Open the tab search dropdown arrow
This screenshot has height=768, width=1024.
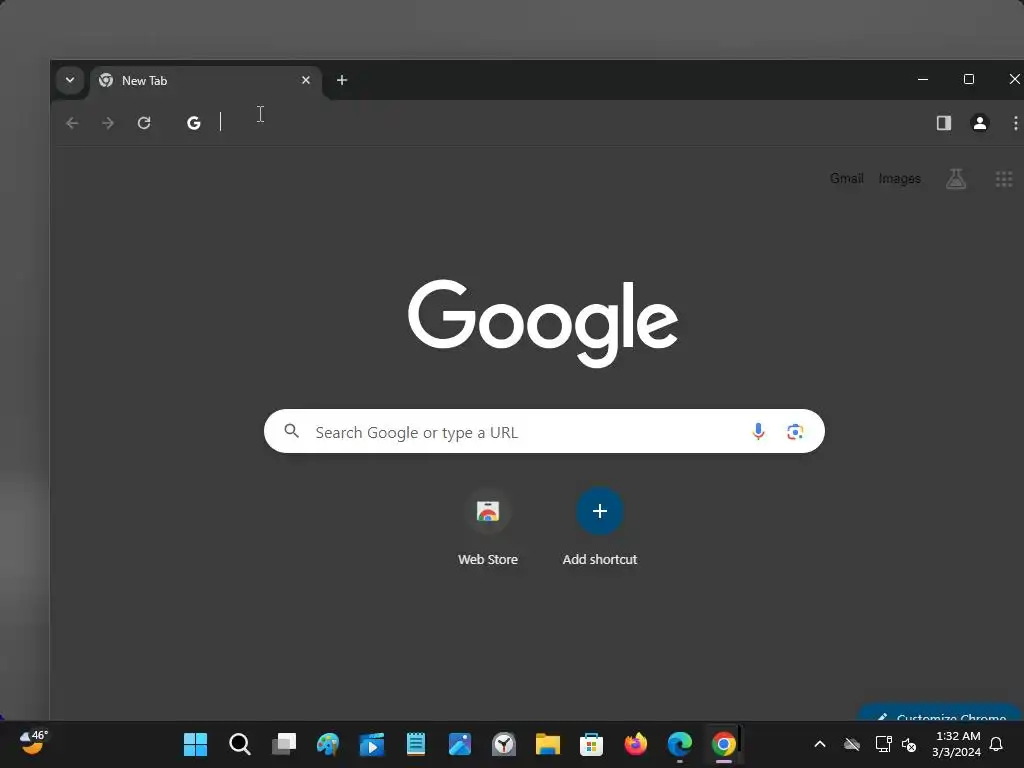click(x=70, y=80)
